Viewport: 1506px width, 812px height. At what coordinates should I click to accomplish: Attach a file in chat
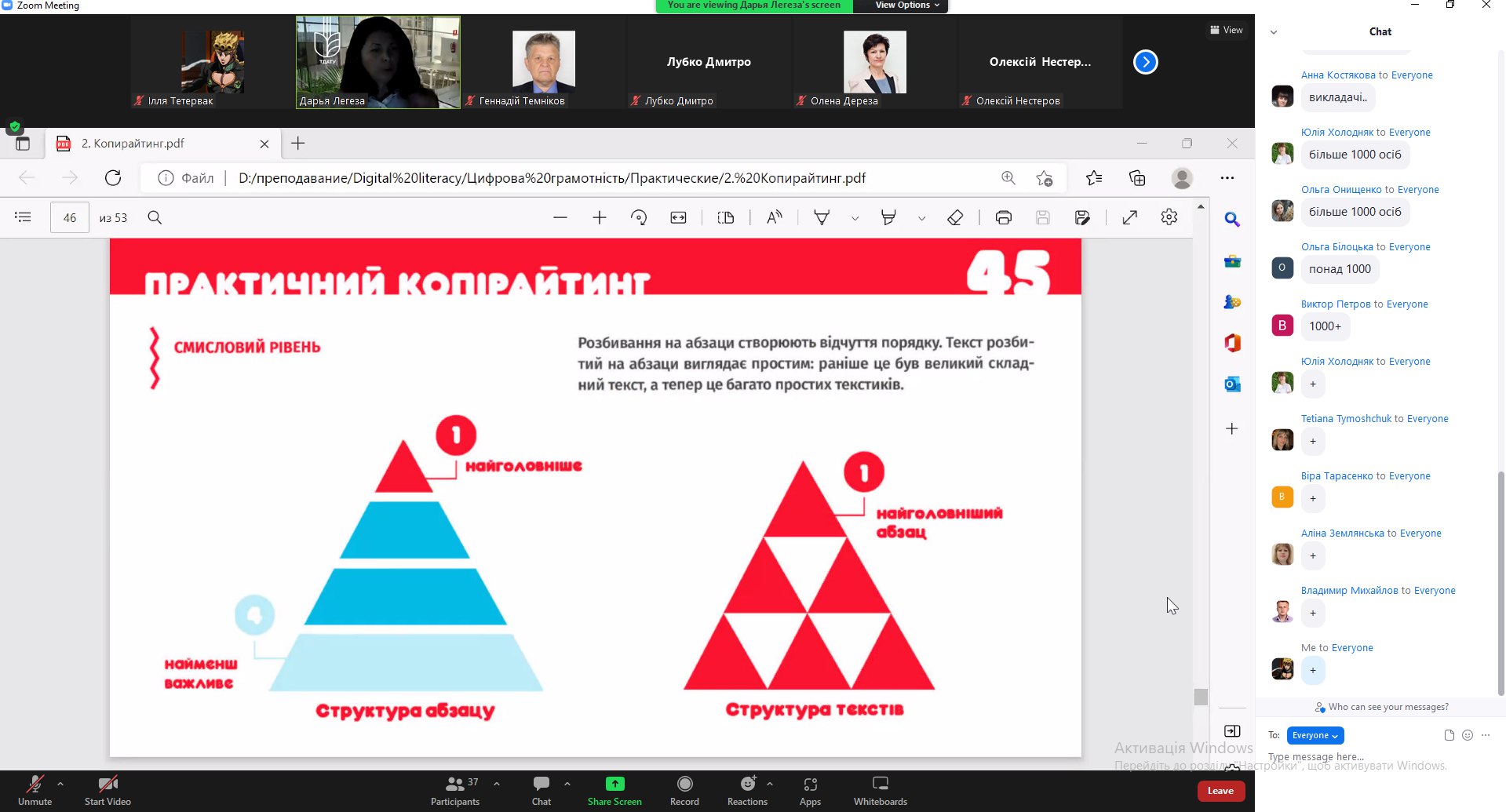tap(1449, 735)
